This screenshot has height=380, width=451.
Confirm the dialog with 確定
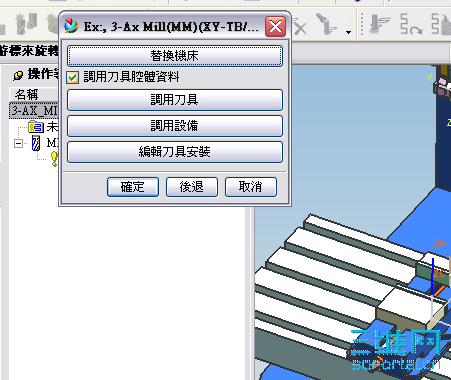pyautogui.click(x=133, y=187)
